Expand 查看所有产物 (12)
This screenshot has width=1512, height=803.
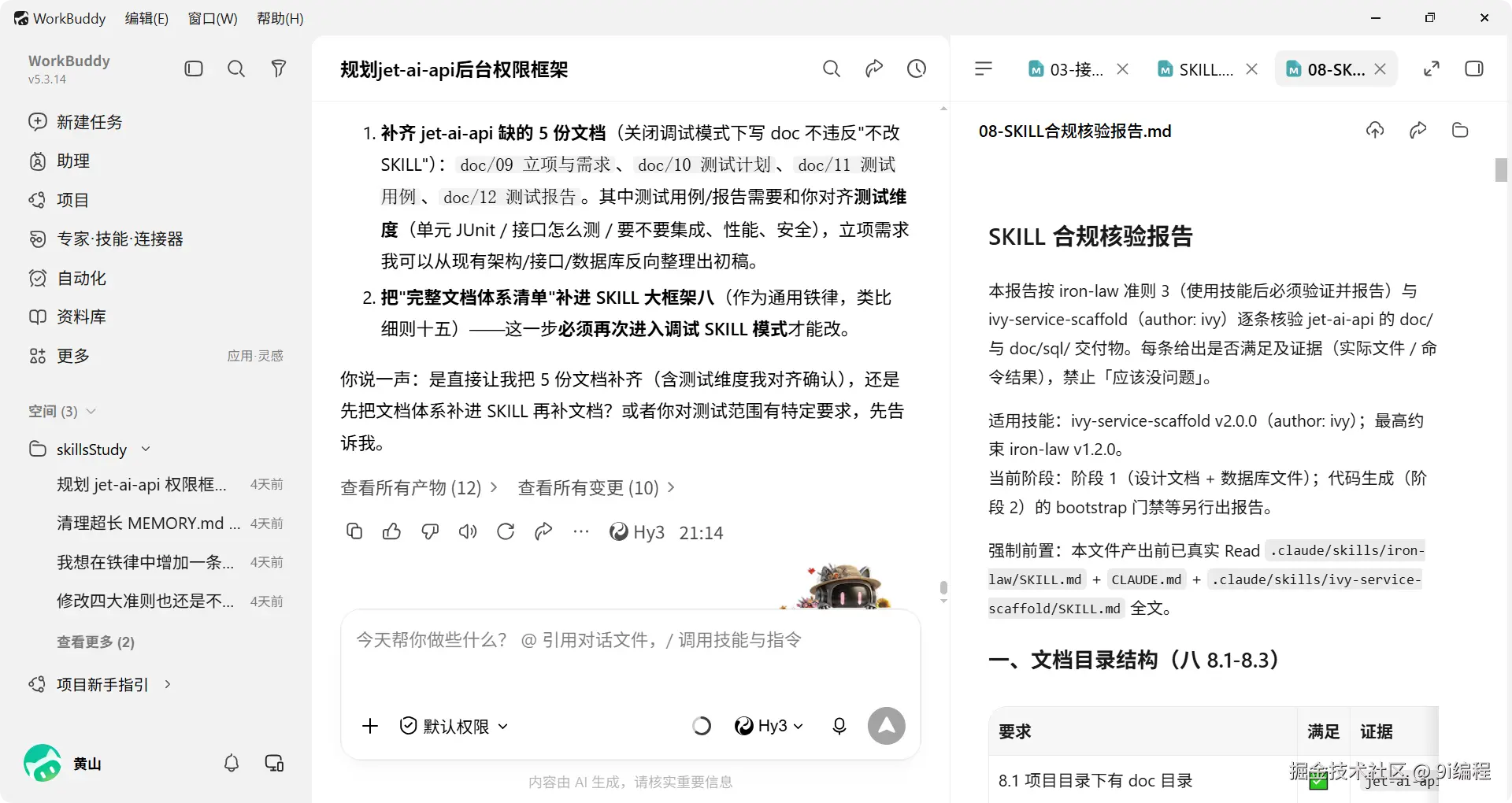click(419, 488)
